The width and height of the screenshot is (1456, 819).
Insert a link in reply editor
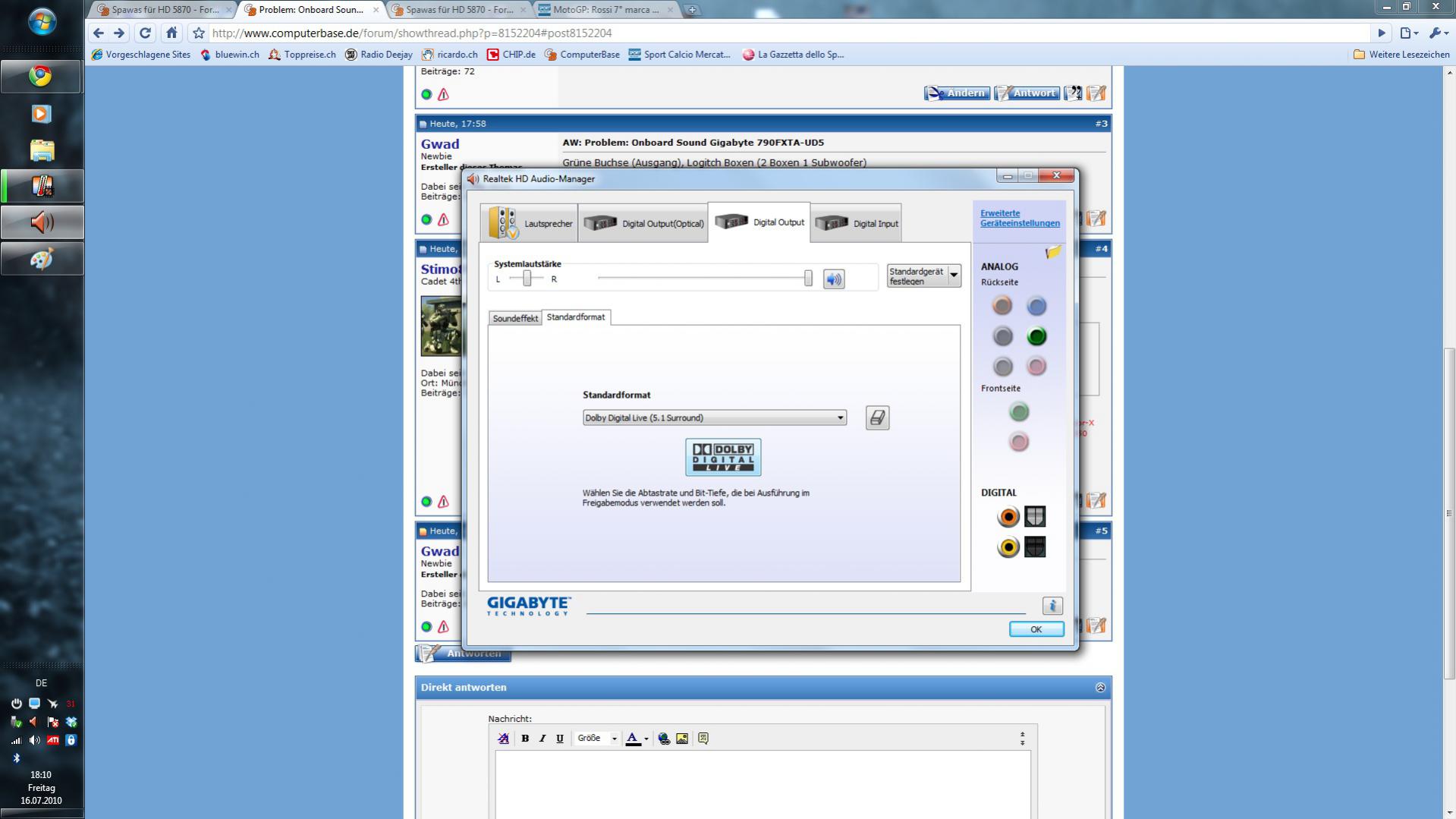(664, 739)
